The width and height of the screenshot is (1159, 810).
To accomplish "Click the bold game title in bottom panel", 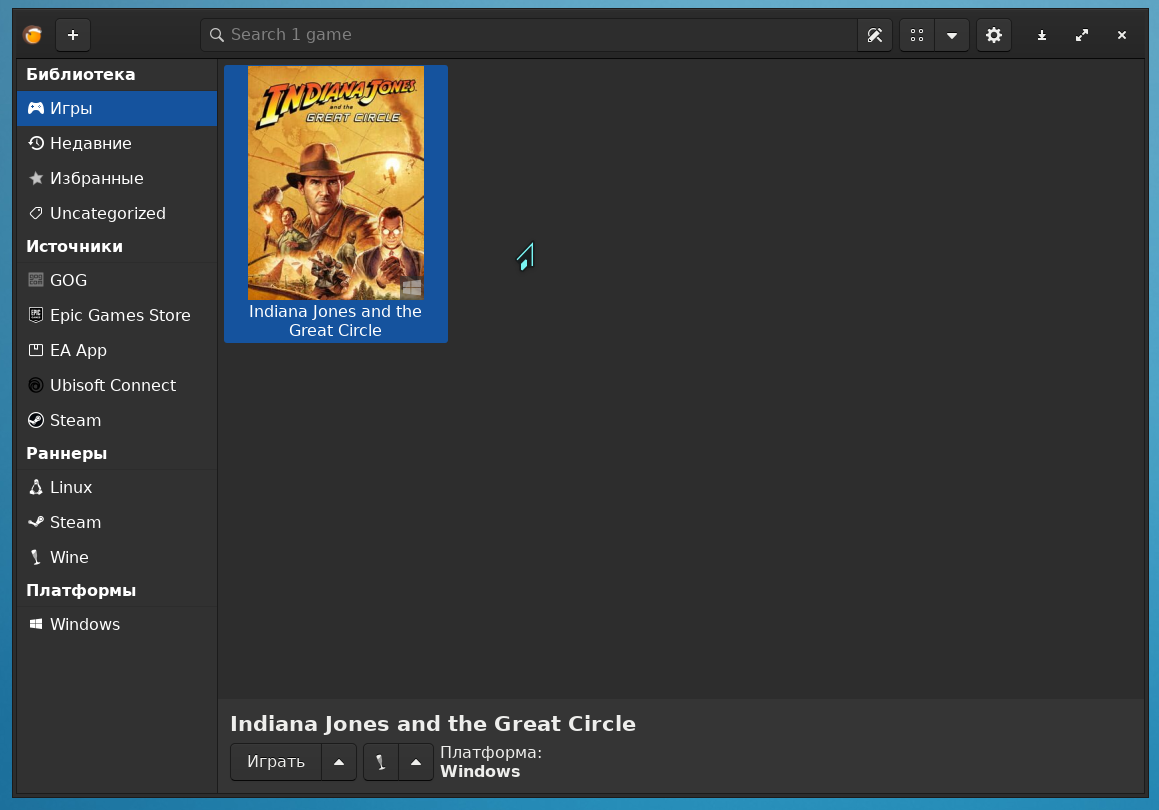I will tap(433, 724).
